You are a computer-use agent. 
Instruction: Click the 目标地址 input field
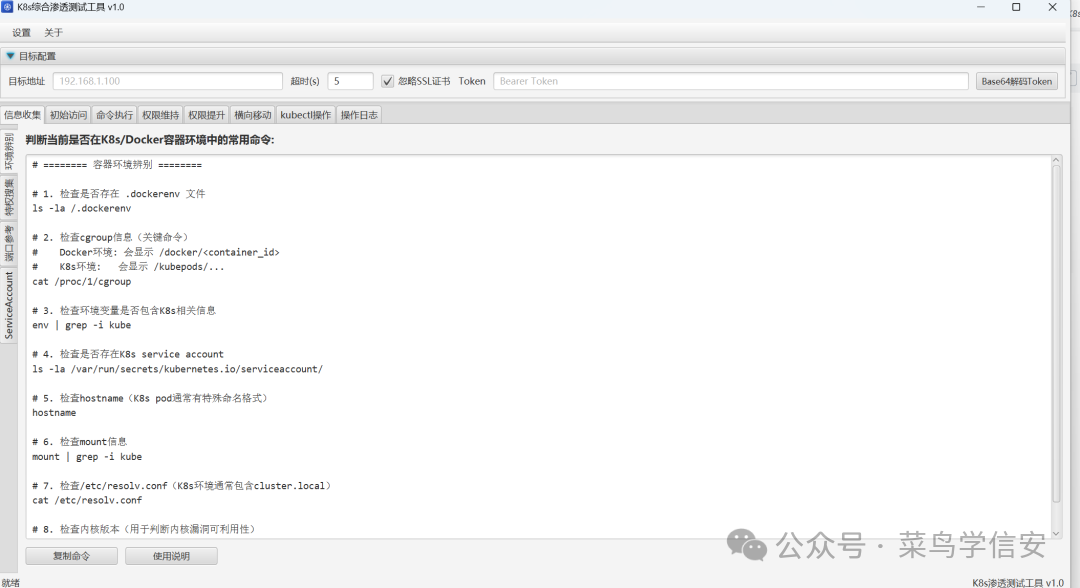167,81
